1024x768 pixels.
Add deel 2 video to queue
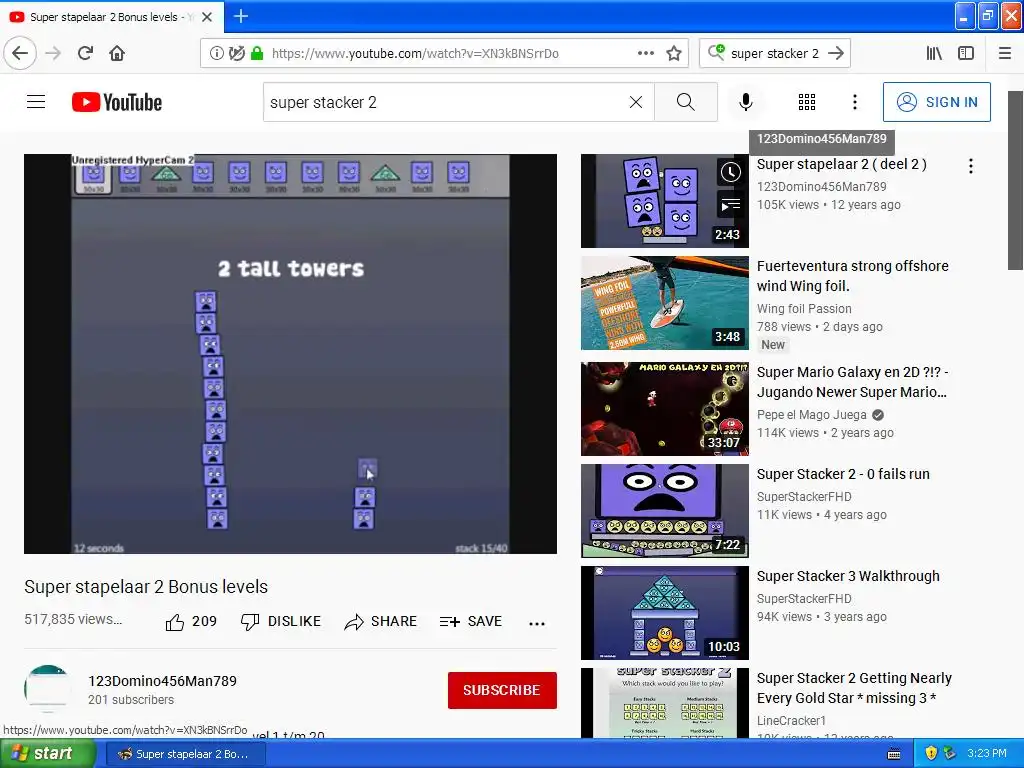pos(731,205)
